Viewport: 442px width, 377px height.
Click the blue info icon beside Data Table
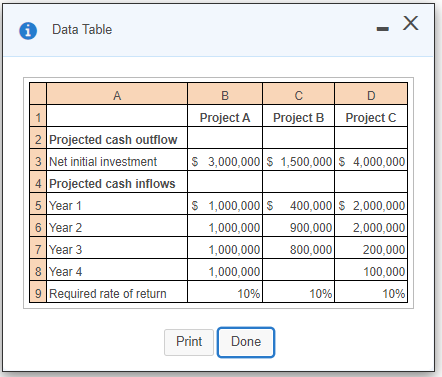(28, 31)
